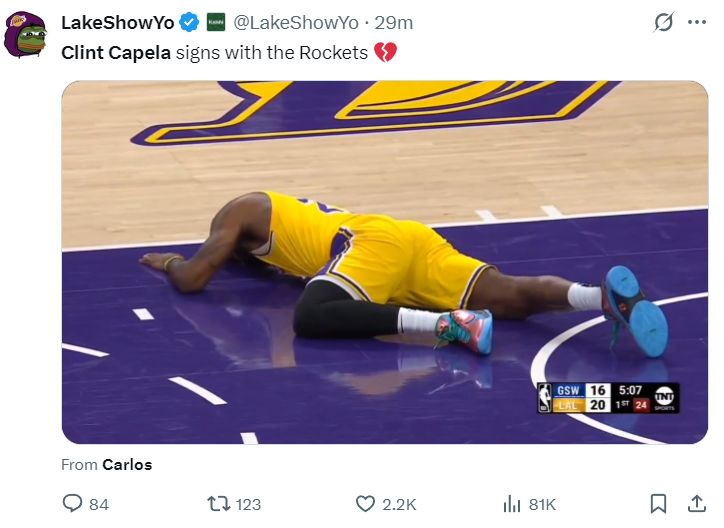Open the repost arrows menu
The image size is (724, 528).
click(x=217, y=504)
